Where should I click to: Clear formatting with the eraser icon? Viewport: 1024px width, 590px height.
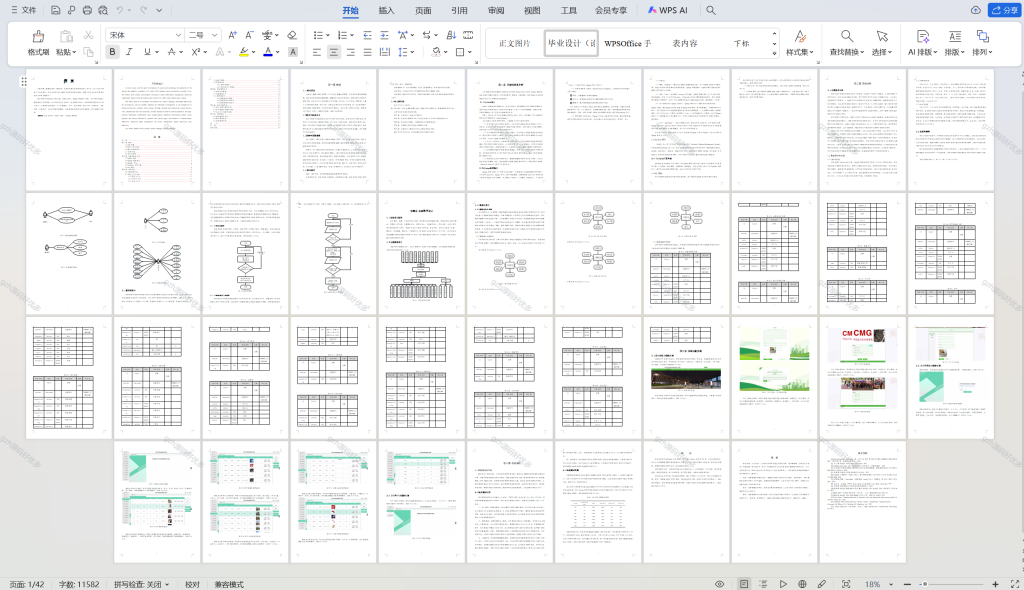(x=292, y=35)
